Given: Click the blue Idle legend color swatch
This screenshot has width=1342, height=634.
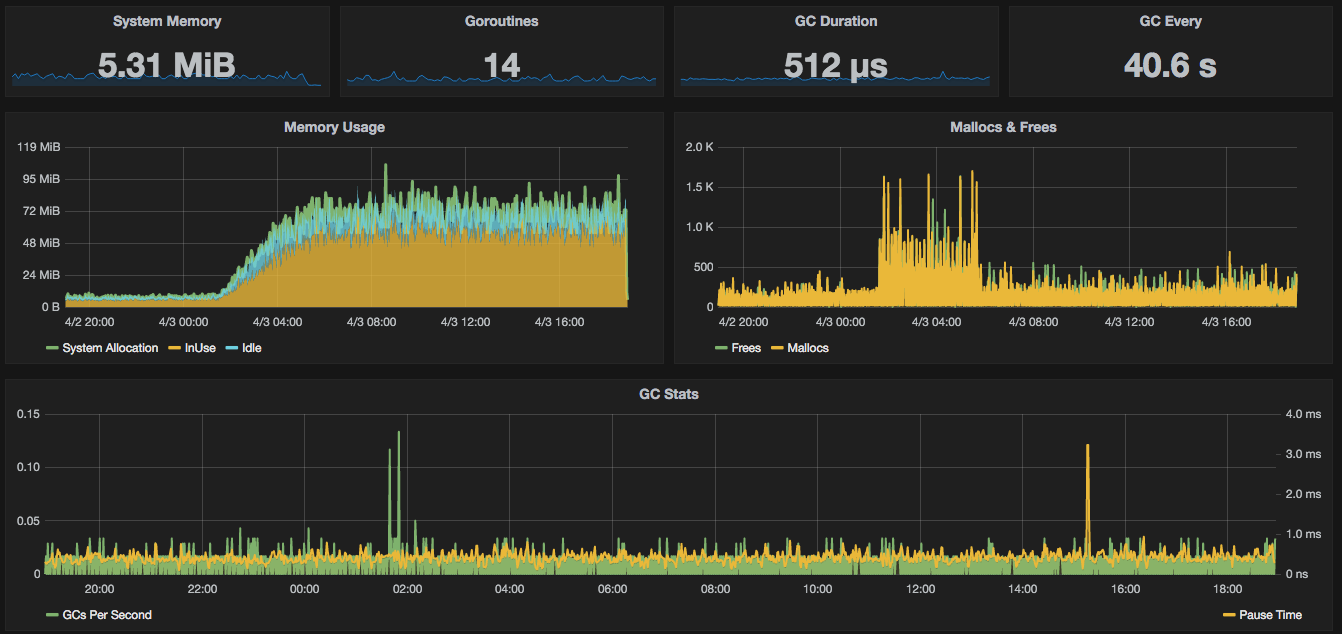Looking at the screenshot, I should tap(231, 348).
